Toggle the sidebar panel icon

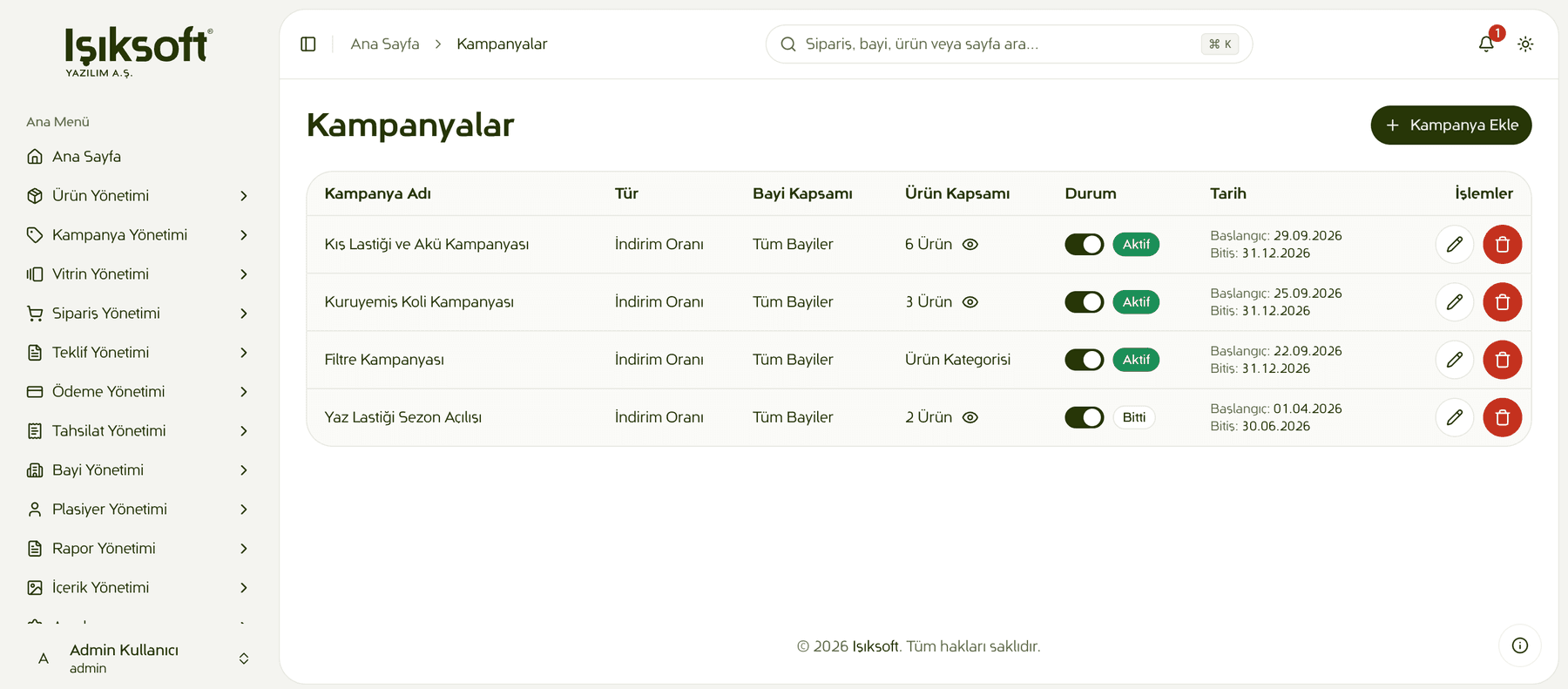[308, 44]
